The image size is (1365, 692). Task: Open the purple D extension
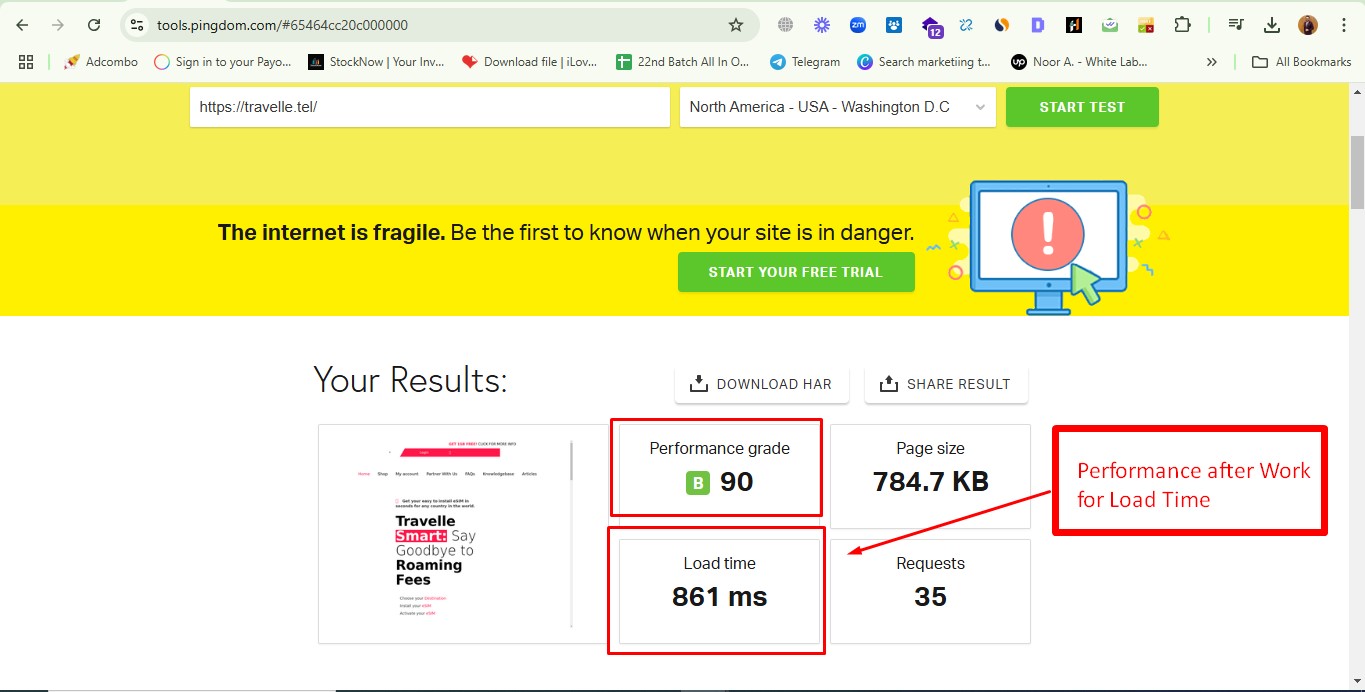[x=1038, y=25]
